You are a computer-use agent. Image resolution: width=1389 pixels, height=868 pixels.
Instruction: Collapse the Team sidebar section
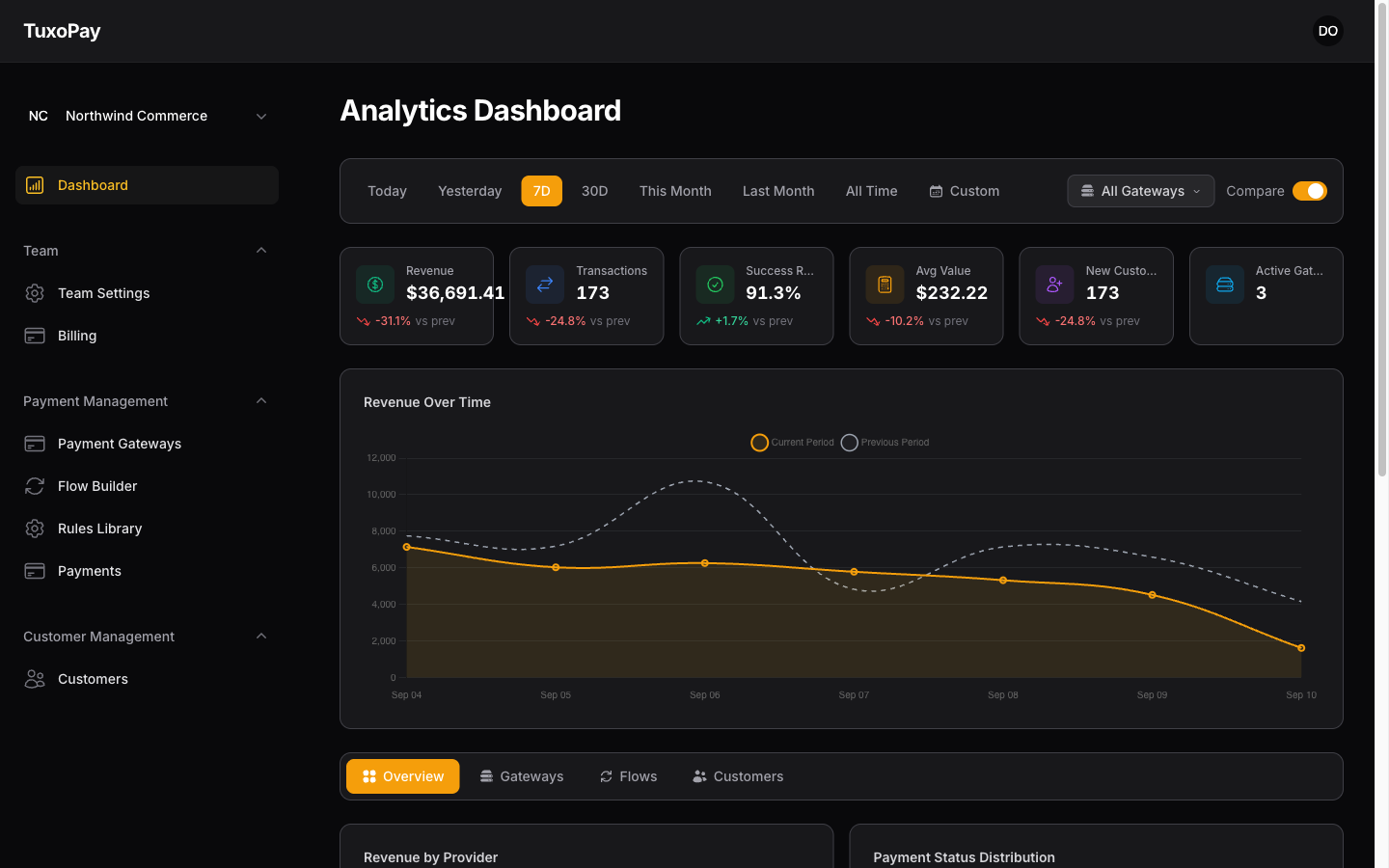147,251
